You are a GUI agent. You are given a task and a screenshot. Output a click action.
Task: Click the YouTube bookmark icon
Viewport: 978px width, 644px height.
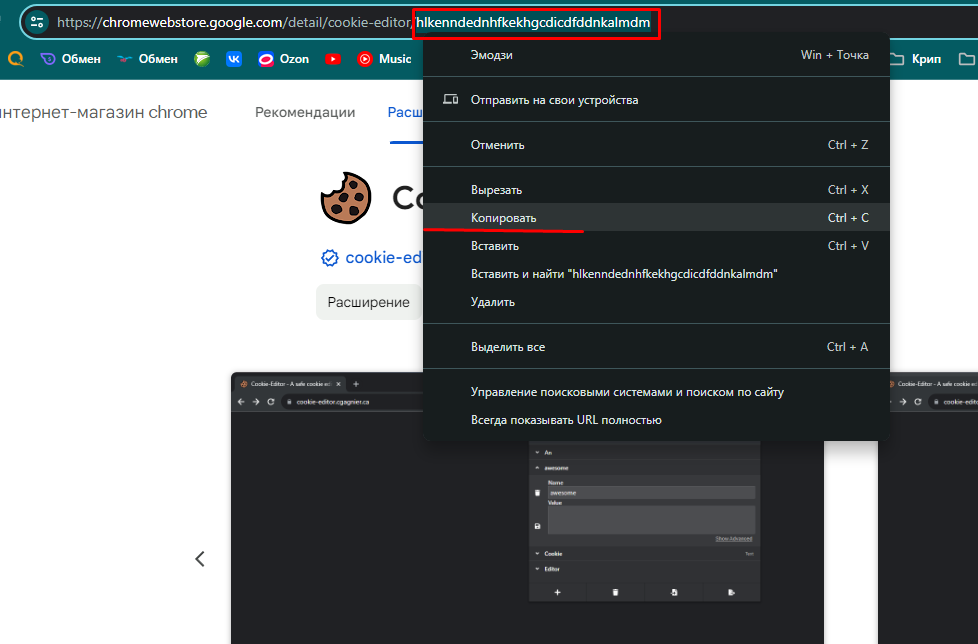[x=333, y=59]
